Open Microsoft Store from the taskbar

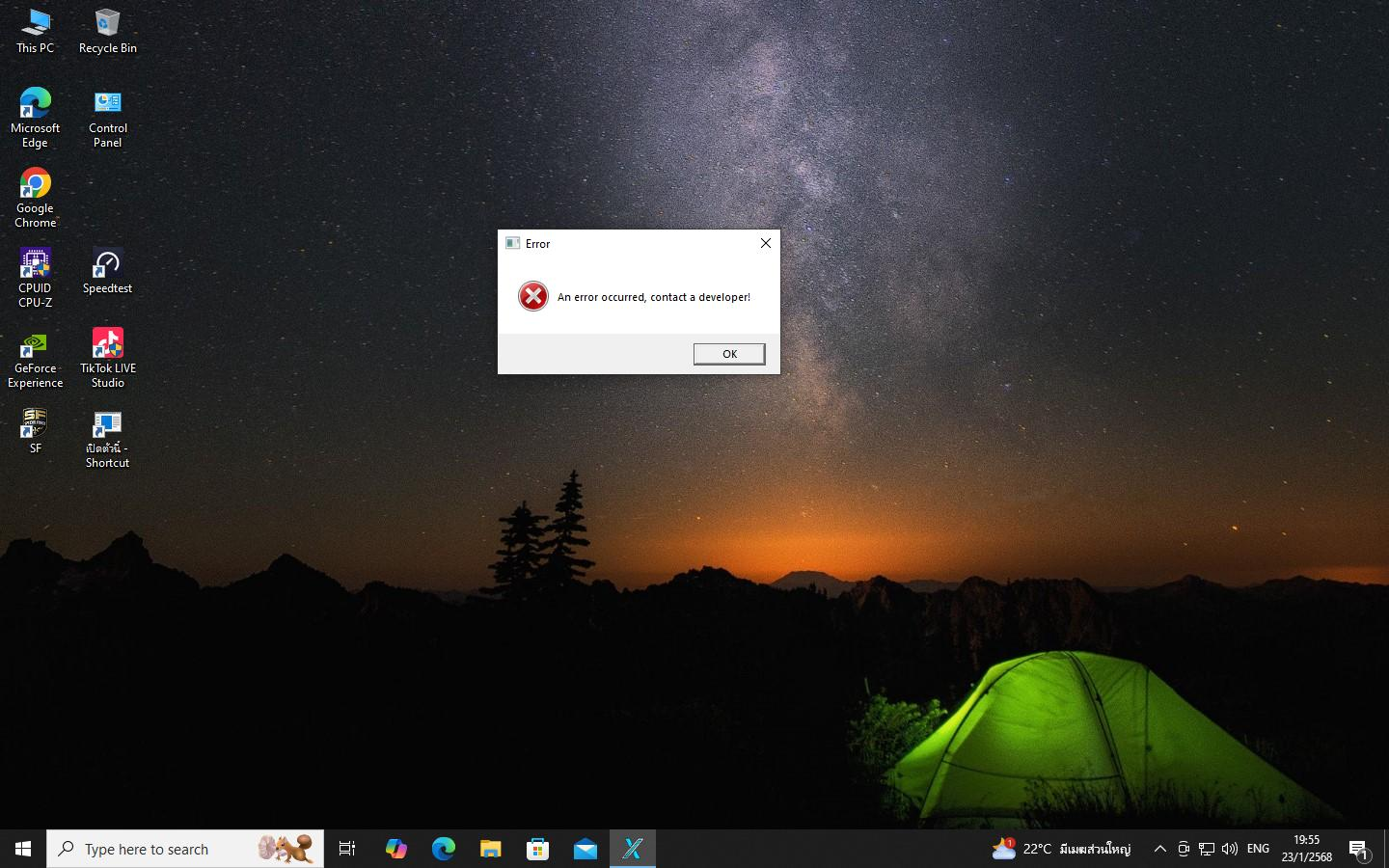coord(537,849)
